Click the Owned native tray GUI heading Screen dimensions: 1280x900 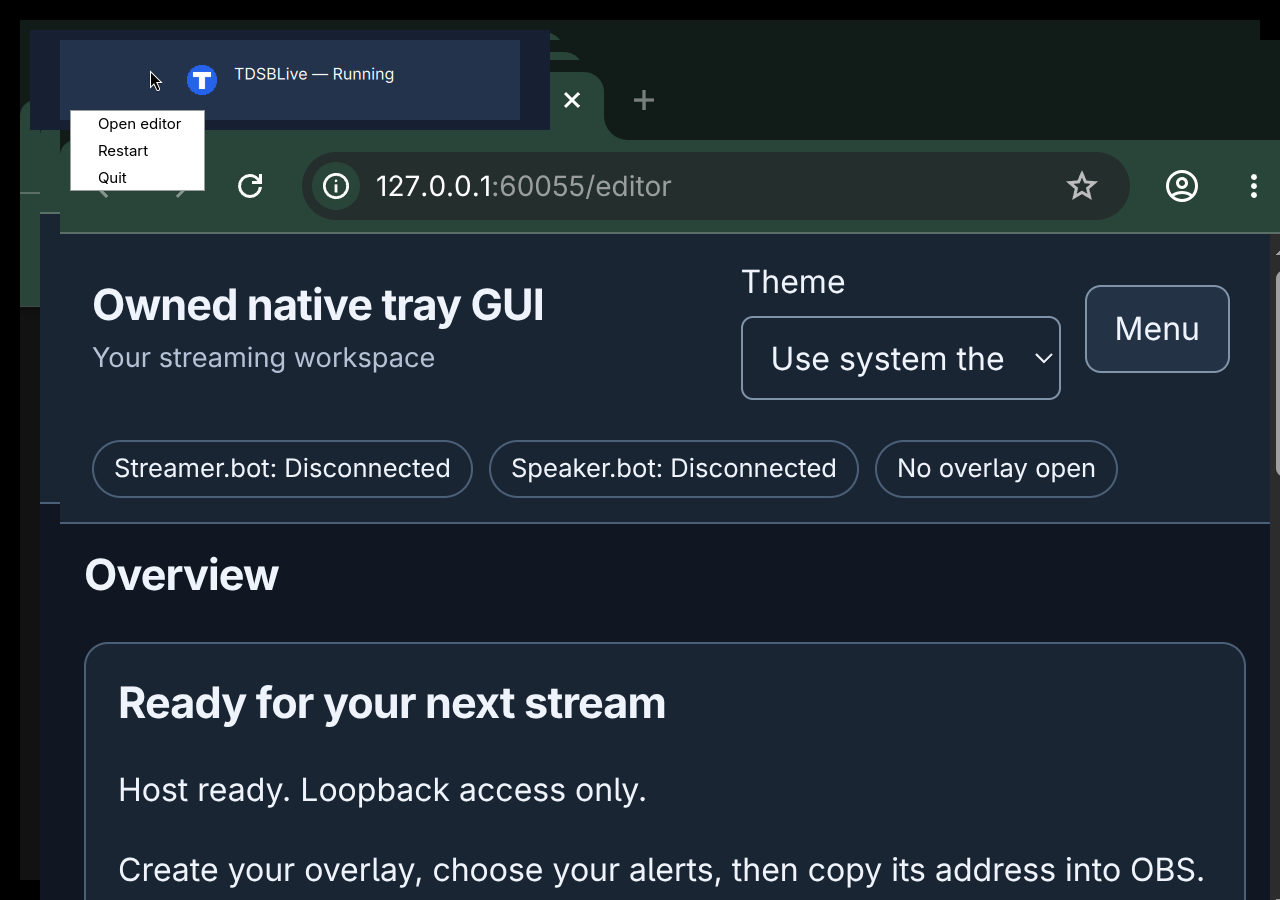[318, 305]
